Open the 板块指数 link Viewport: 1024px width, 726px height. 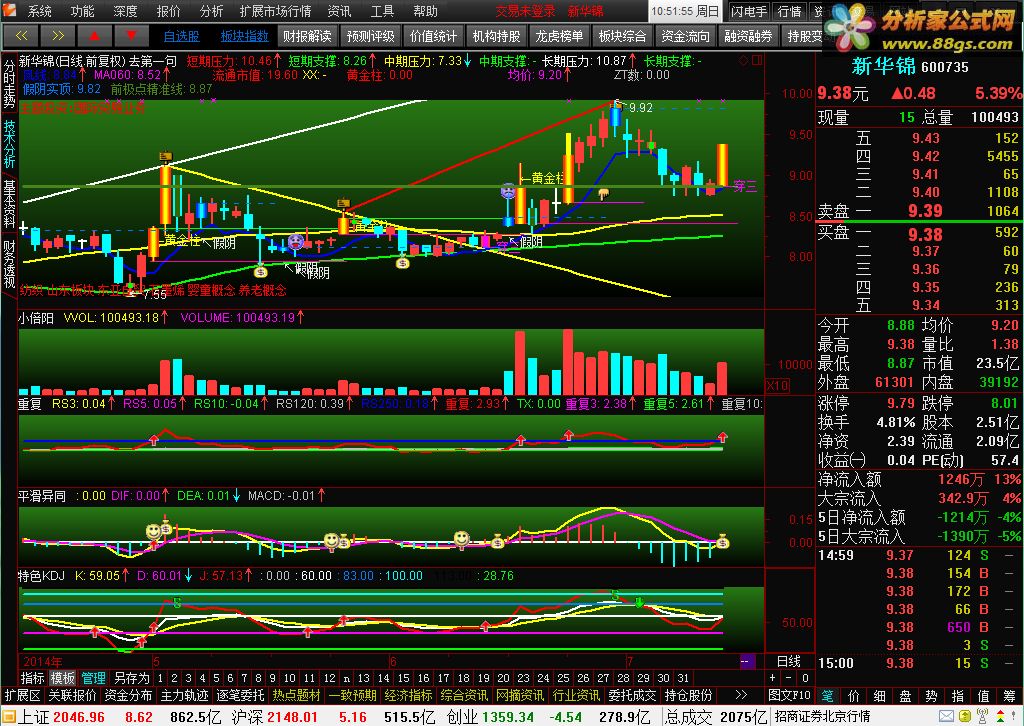tap(245, 36)
